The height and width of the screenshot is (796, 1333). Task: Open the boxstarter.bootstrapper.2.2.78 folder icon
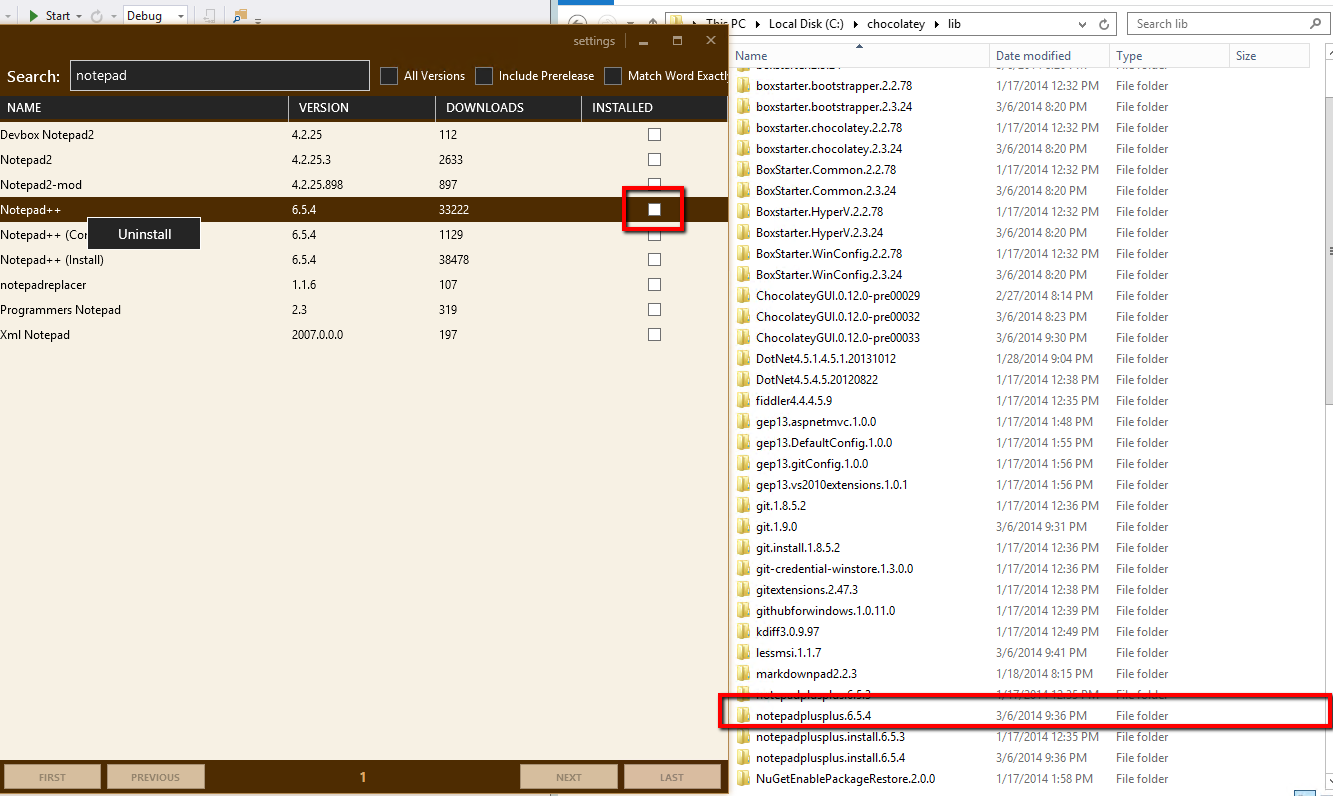[x=743, y=86]
